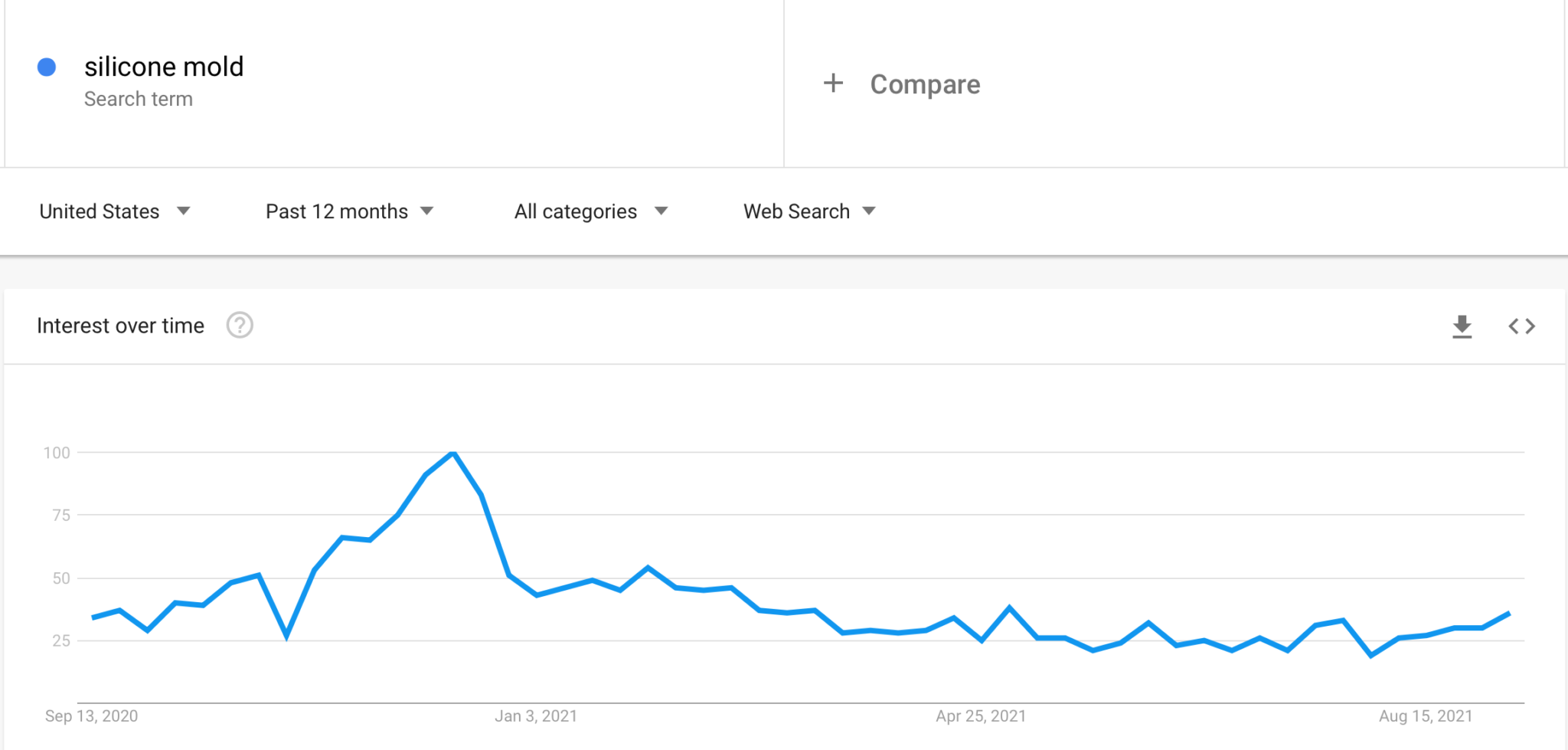This screenshot has height=750, width=1568.
Task: Click the Interest over time heading
Action: pos(120,326)
